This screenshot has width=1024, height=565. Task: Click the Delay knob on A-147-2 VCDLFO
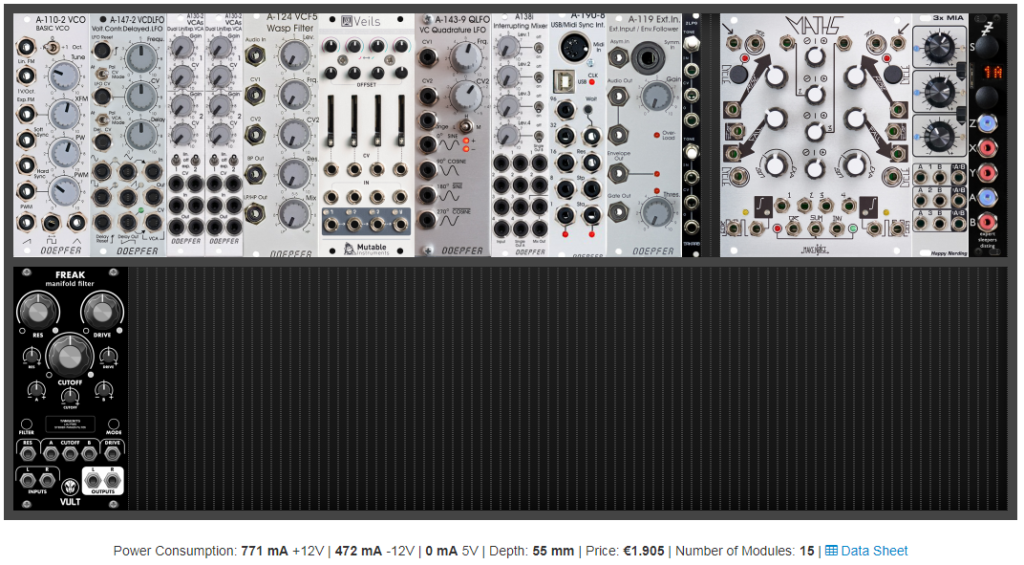(x=140, y=135)
